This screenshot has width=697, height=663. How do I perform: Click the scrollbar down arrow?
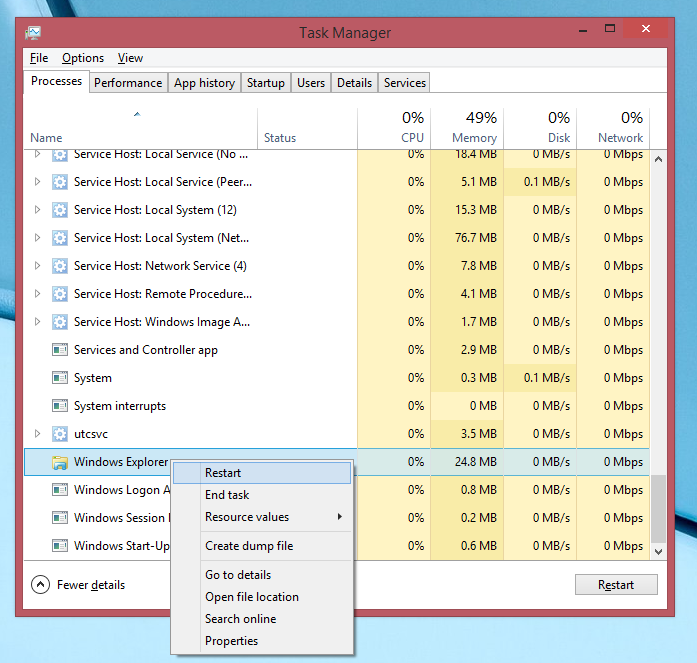(x=658, y=552)
